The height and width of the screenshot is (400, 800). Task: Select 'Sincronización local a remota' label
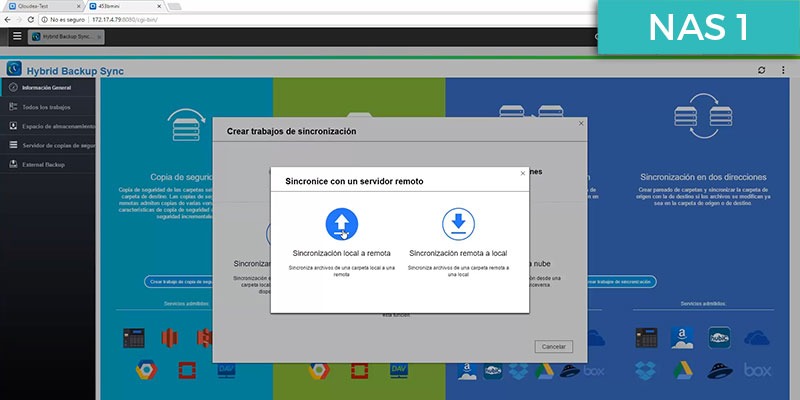[x=342, y=253]
